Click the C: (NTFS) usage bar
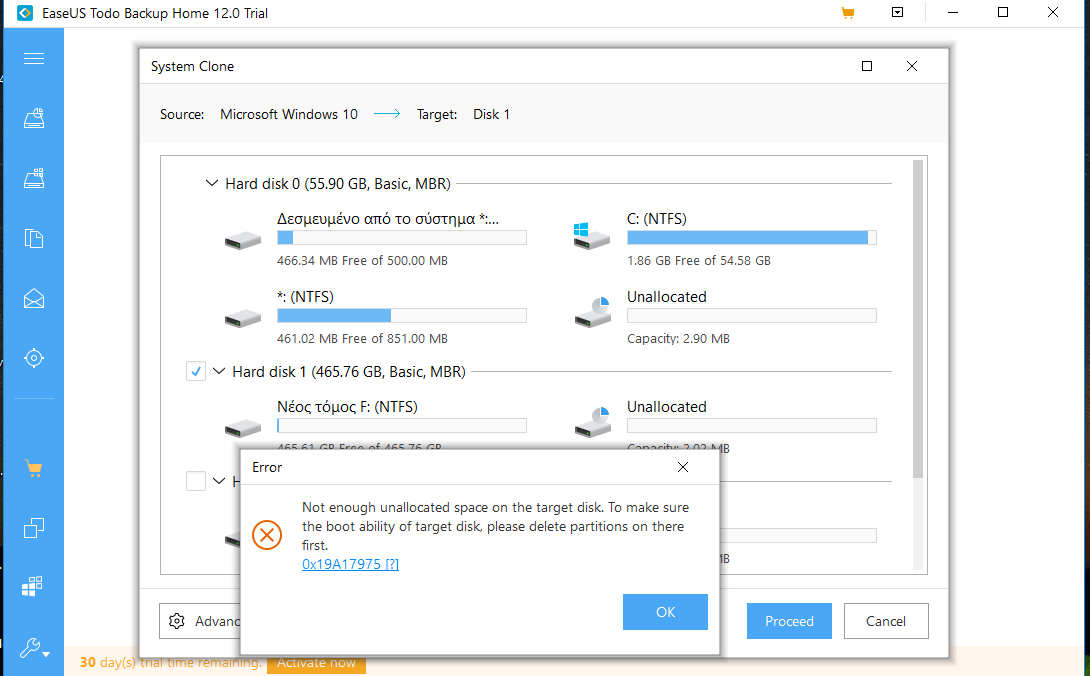 (751, 238)
